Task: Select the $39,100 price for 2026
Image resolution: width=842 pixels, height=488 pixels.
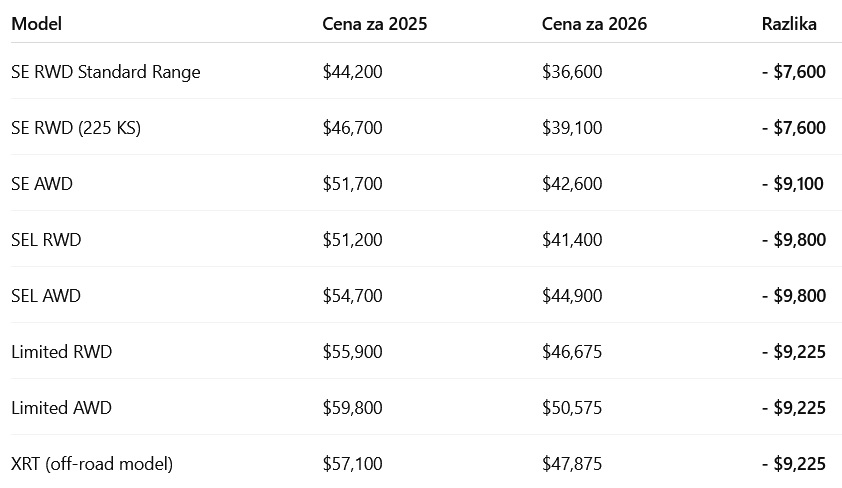Action: click(x=572, y=128)
